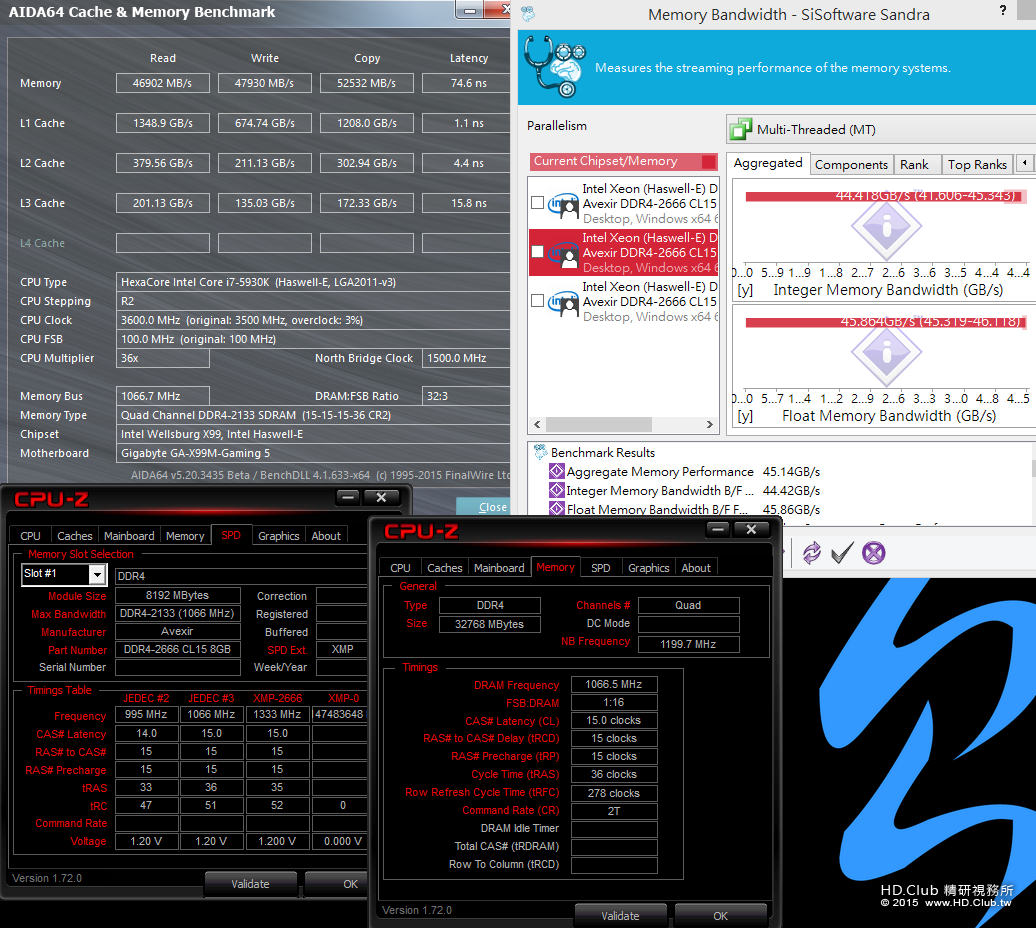Open Graphics tab in front CPU-Z window
Viewport: 1036px width, 928px height.
[648, 567]
